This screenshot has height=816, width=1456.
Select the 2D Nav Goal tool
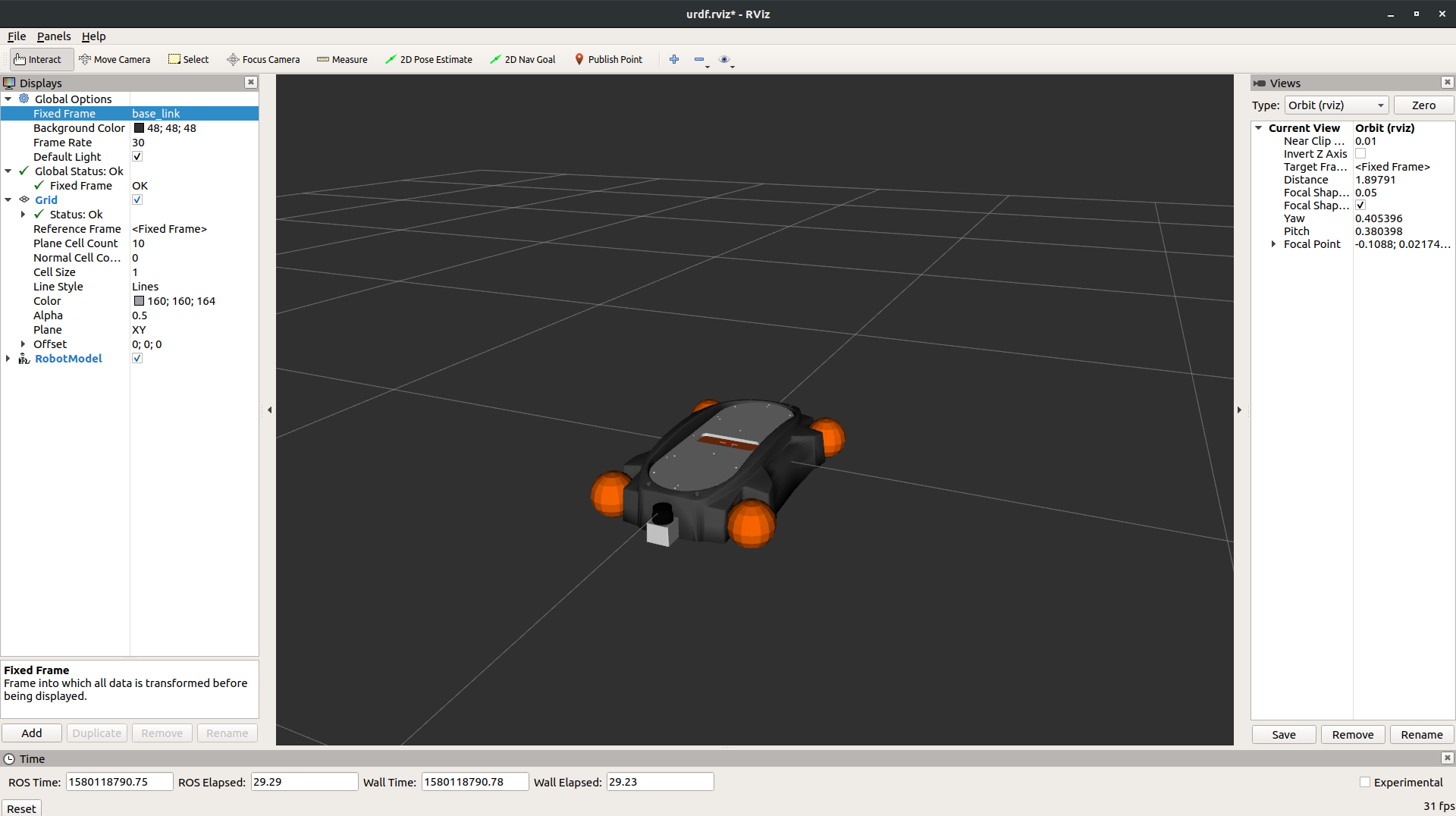(522, 59)
